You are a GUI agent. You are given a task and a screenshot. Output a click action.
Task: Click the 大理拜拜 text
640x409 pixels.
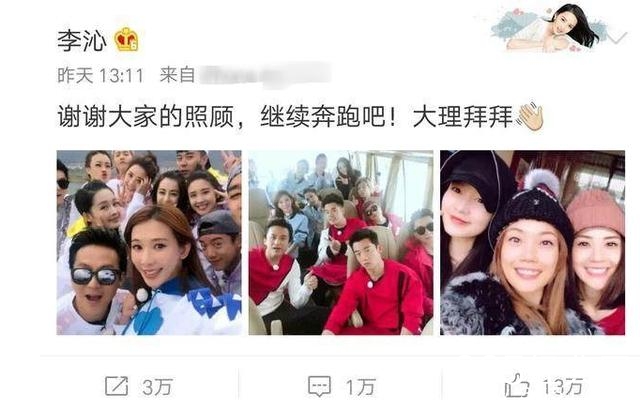coord(463,117)
